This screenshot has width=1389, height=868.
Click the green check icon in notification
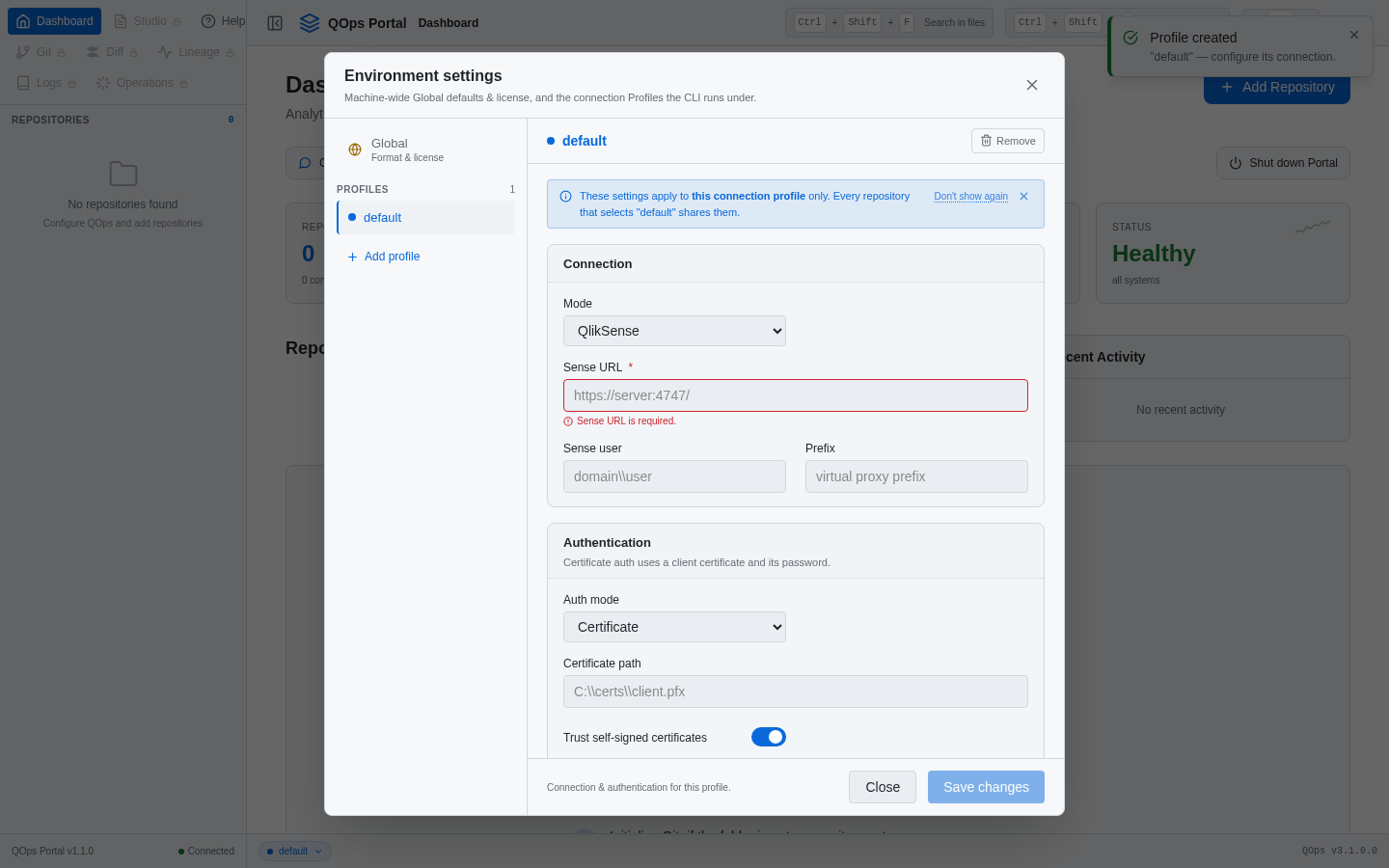coord(1130,38)
